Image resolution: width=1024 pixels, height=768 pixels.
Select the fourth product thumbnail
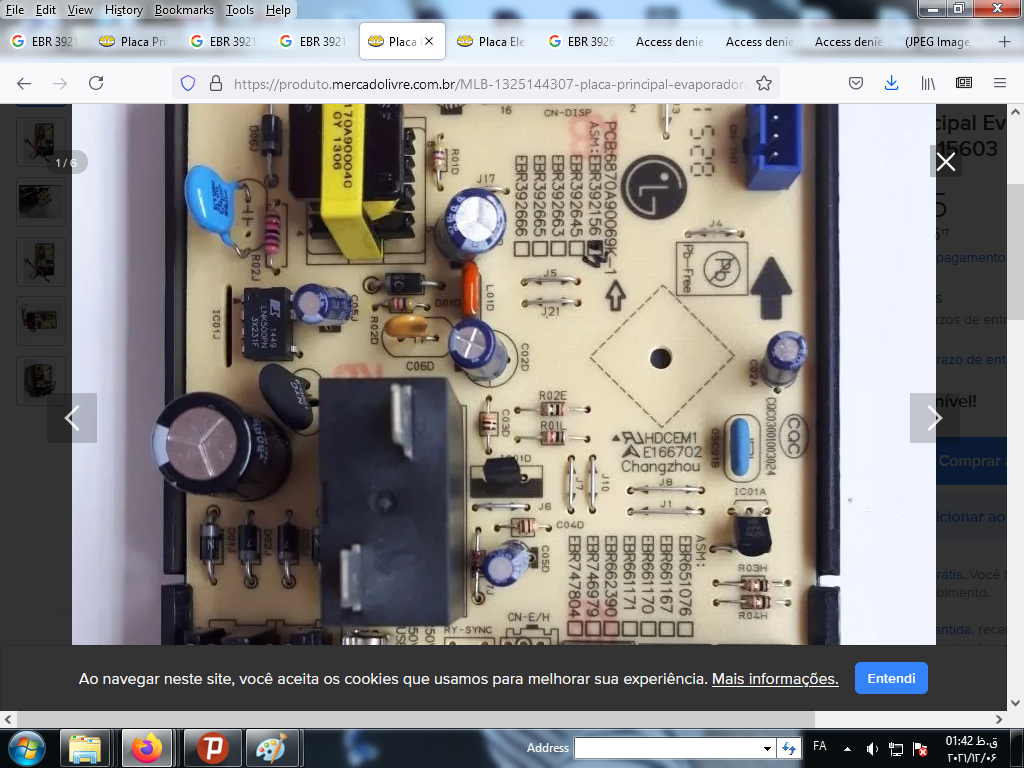(41, 321)
